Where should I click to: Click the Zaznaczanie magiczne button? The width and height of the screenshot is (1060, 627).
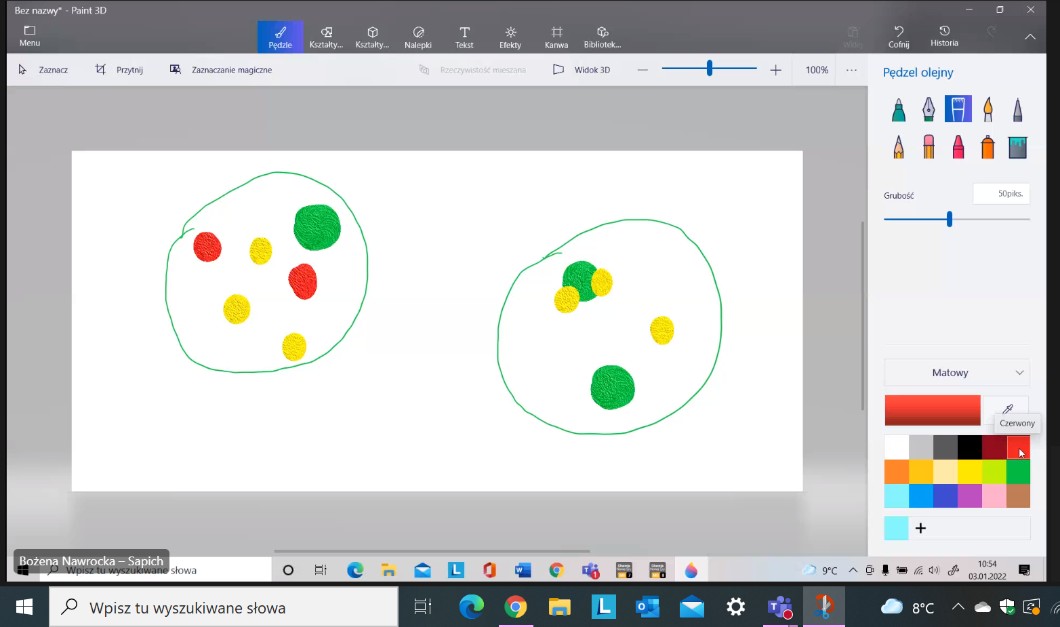221,70
